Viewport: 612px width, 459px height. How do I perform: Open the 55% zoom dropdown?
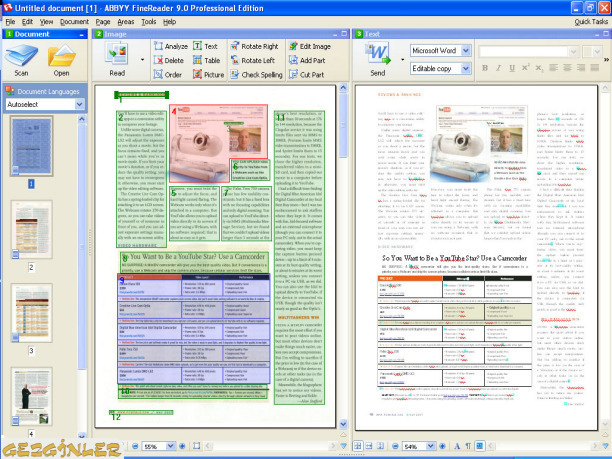(171, 446)
